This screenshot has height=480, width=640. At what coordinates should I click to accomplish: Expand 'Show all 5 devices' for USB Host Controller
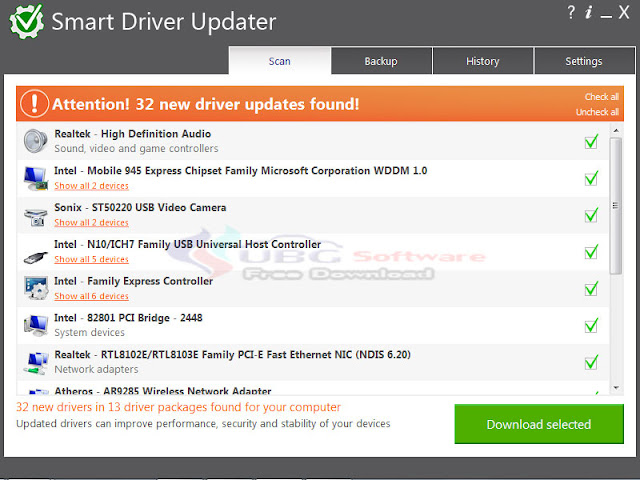[x=91, y=259]
